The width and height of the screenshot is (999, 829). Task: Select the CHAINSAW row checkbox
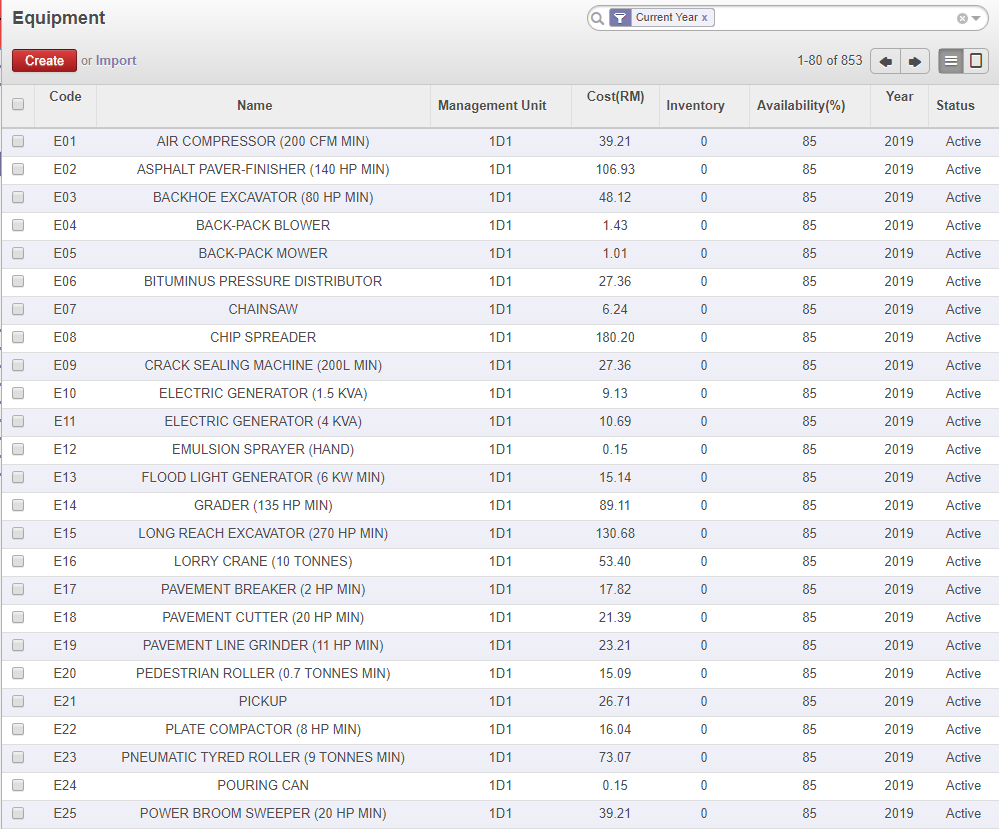coord(18,310)
